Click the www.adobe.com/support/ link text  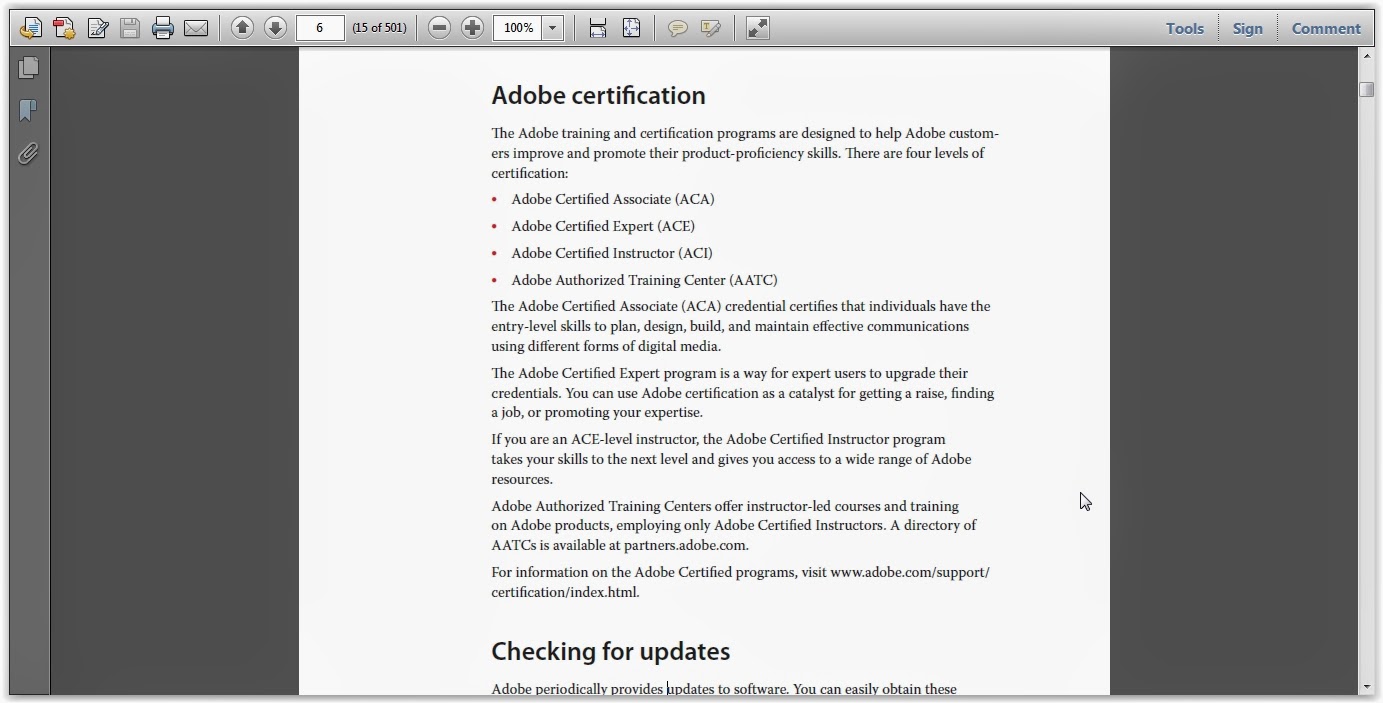(909, 572)
